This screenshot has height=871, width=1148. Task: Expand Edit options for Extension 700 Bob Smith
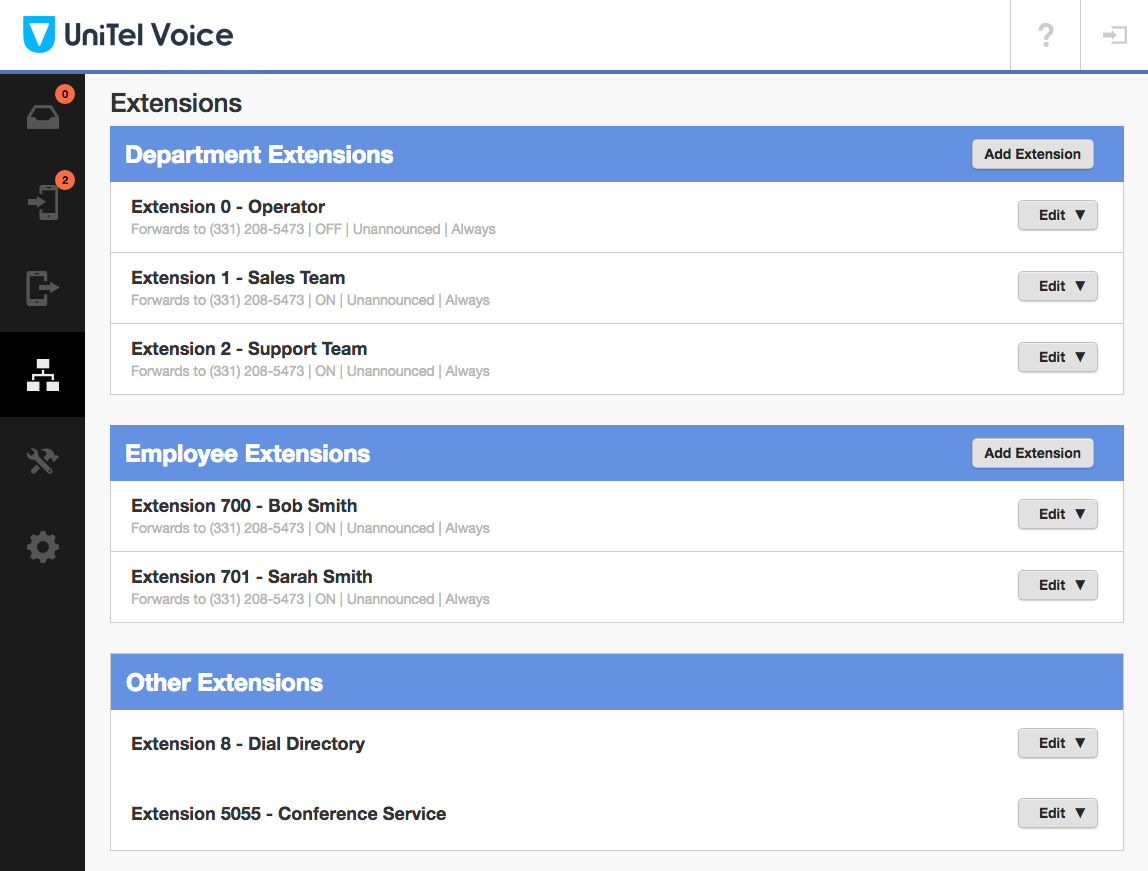[x=1057, y=514]
